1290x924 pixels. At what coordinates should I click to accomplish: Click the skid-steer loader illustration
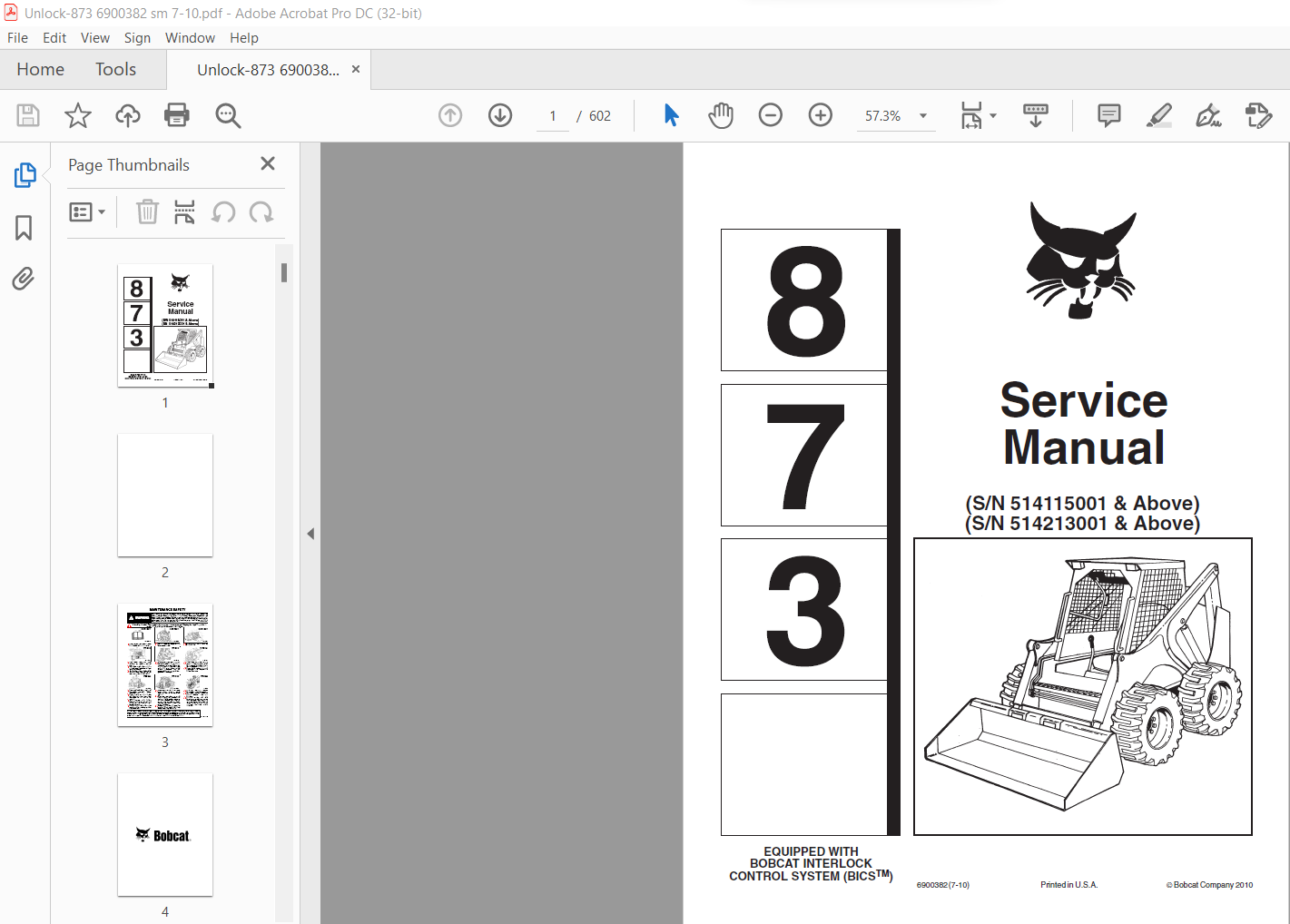pos(1083,686)
